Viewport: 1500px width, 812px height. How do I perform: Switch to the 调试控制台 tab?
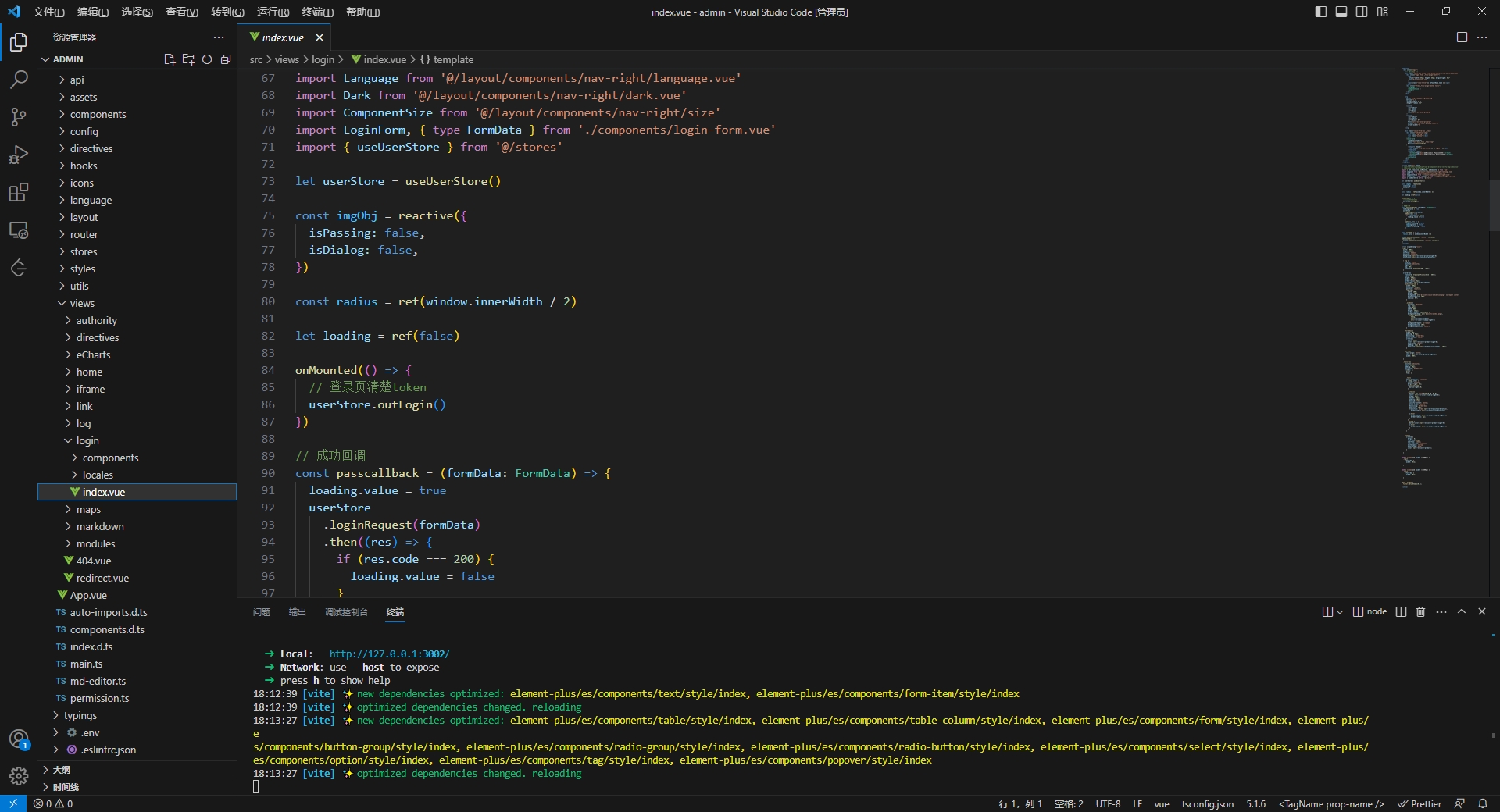(x=346, y=612)
